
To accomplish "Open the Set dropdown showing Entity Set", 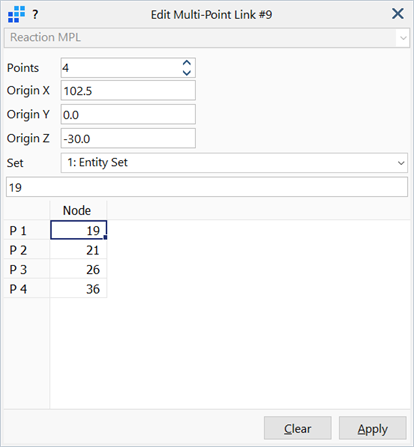I will [x=234, y=163].
